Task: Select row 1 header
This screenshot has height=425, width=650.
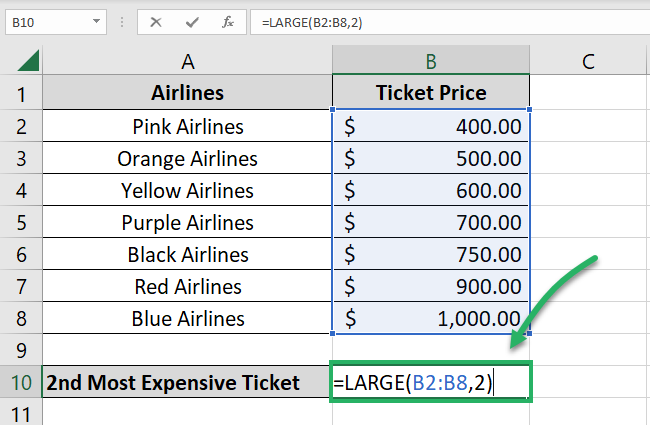Action: pos(21,95)
